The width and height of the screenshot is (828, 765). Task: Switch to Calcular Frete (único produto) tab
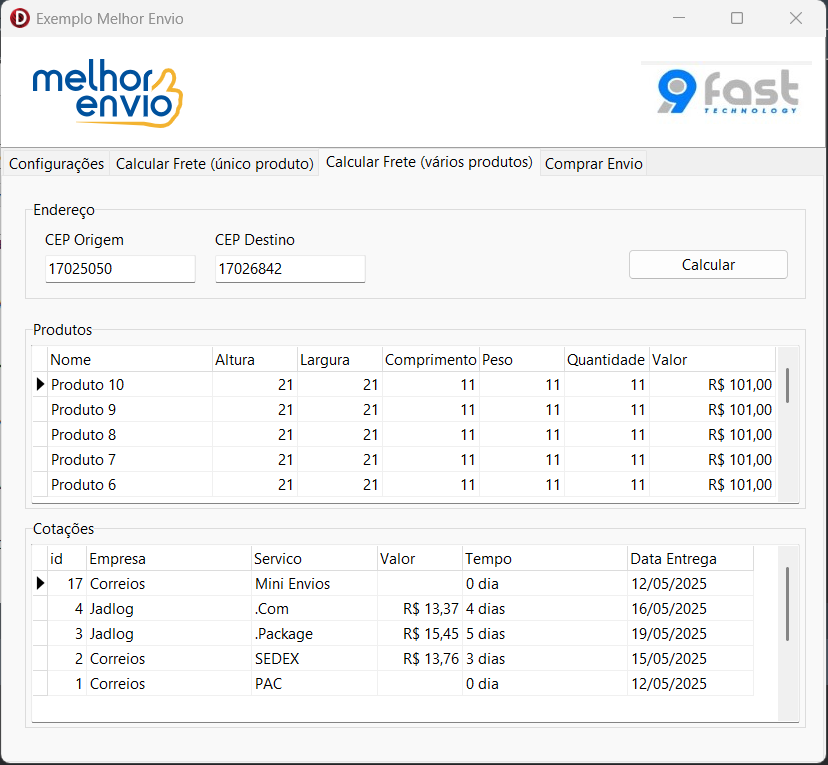214,164
